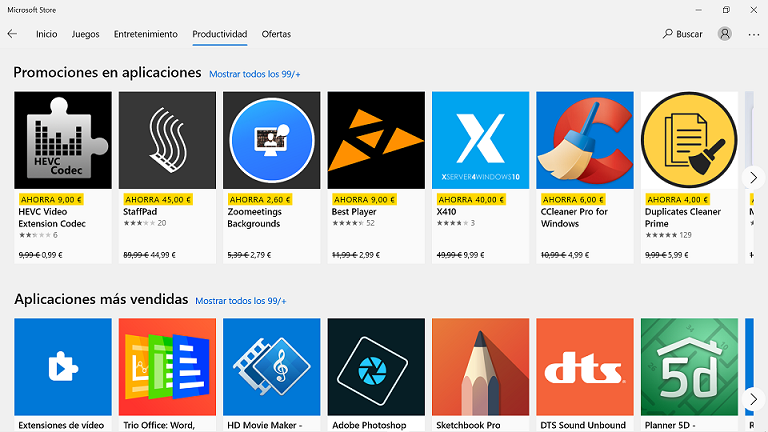The height and width of the screenshot is (432, 768).
Task: Switch to the Inicio tab
Action: (47, 34)
